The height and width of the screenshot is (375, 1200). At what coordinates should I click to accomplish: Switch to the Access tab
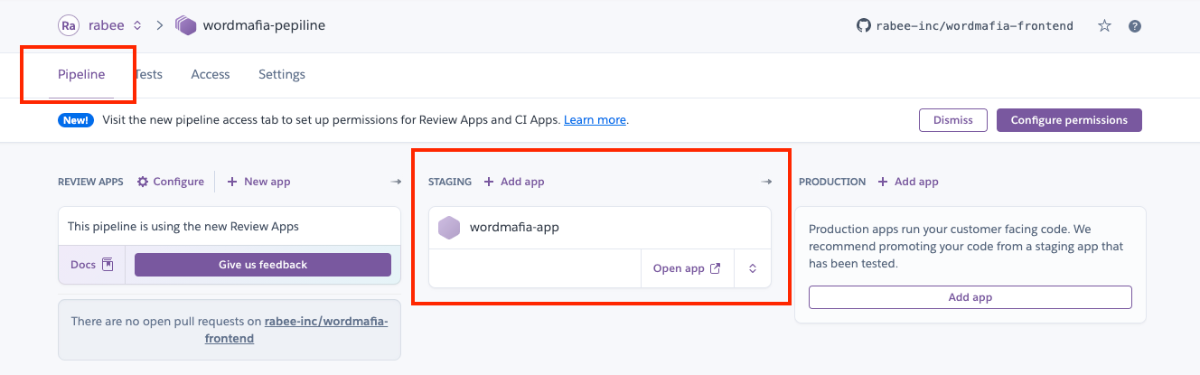pyautogui.click(x=210, y=74)
